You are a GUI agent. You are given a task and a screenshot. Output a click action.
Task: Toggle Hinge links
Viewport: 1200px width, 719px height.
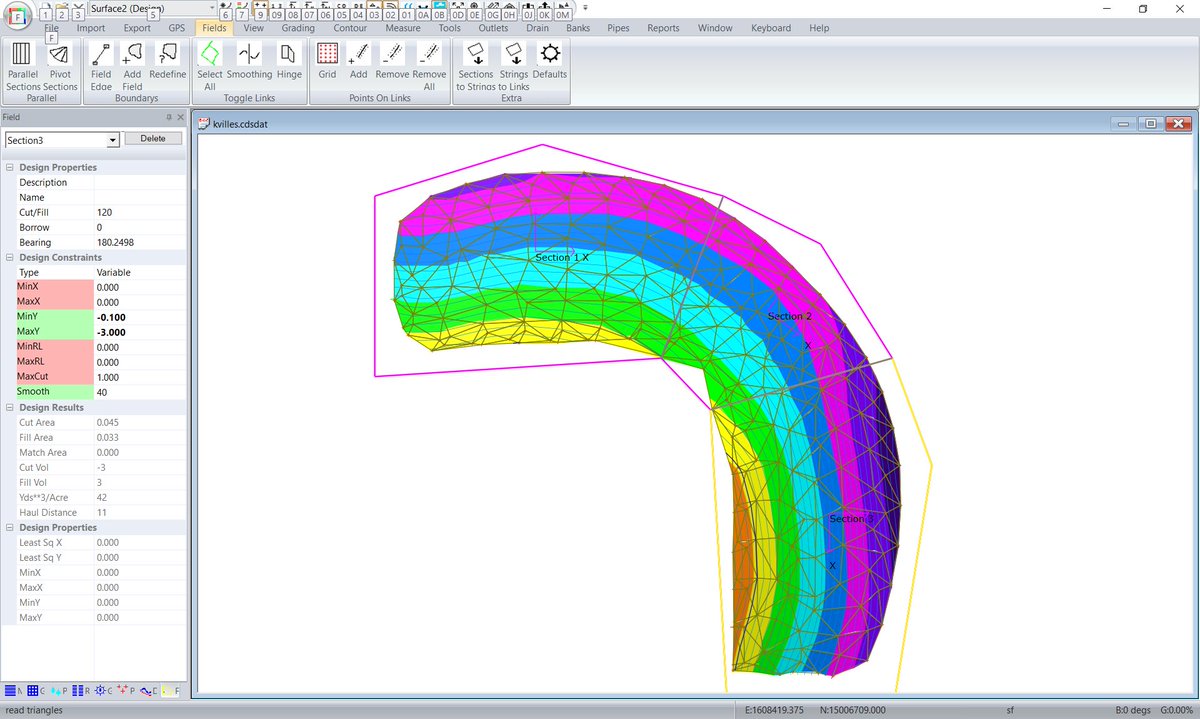pos(289,60)
